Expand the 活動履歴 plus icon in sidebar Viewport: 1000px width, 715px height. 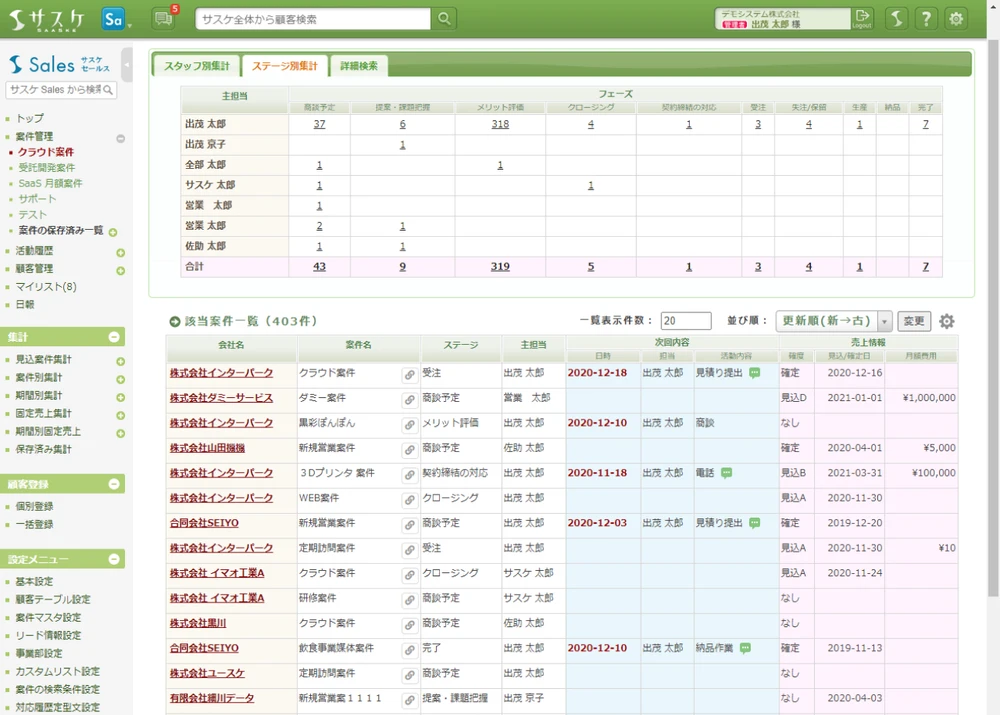(120, 252)
